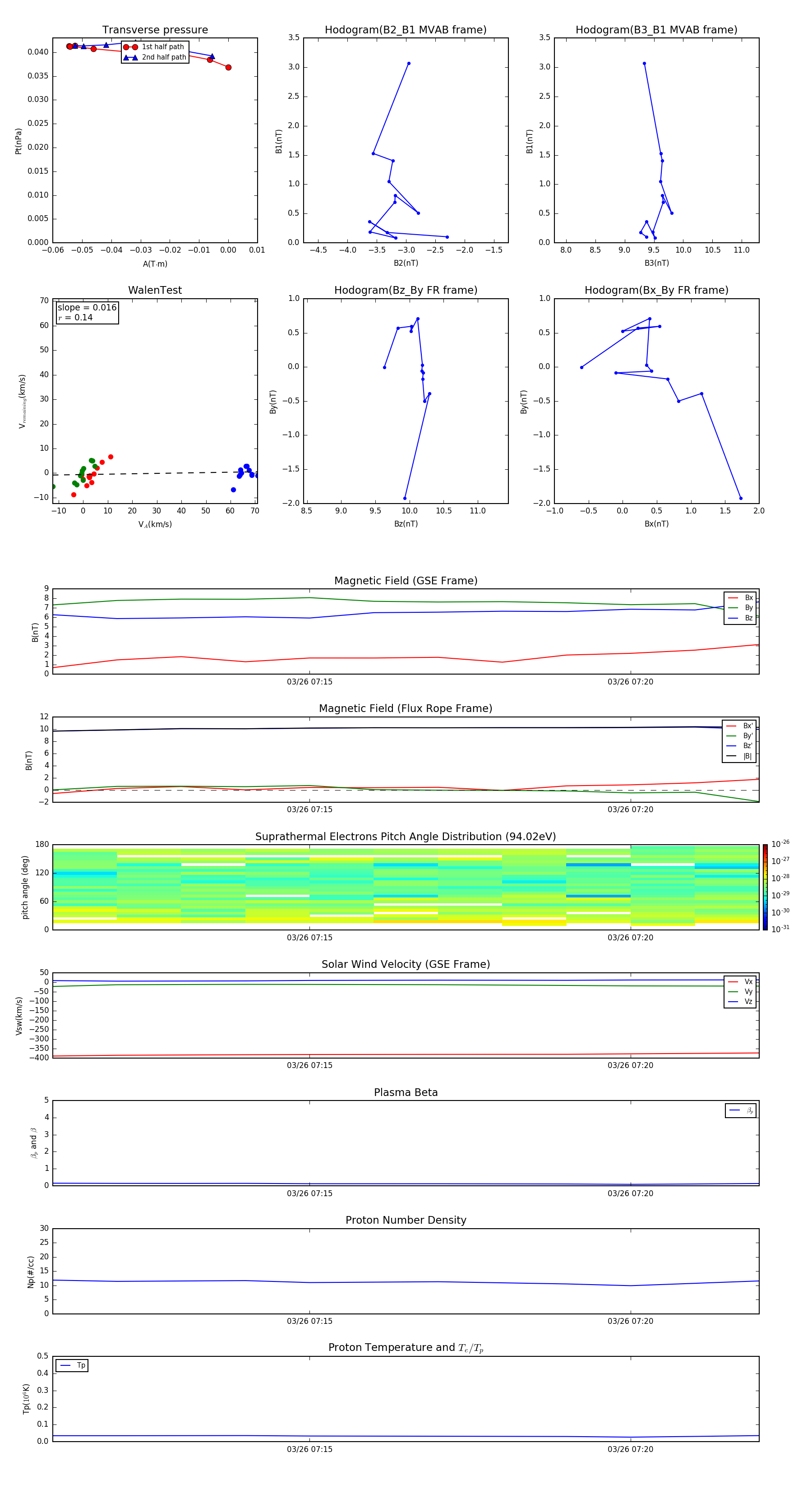Click the '10^-31' colorbar tick label
The image size is (812, 1489).
click(780, 929)
